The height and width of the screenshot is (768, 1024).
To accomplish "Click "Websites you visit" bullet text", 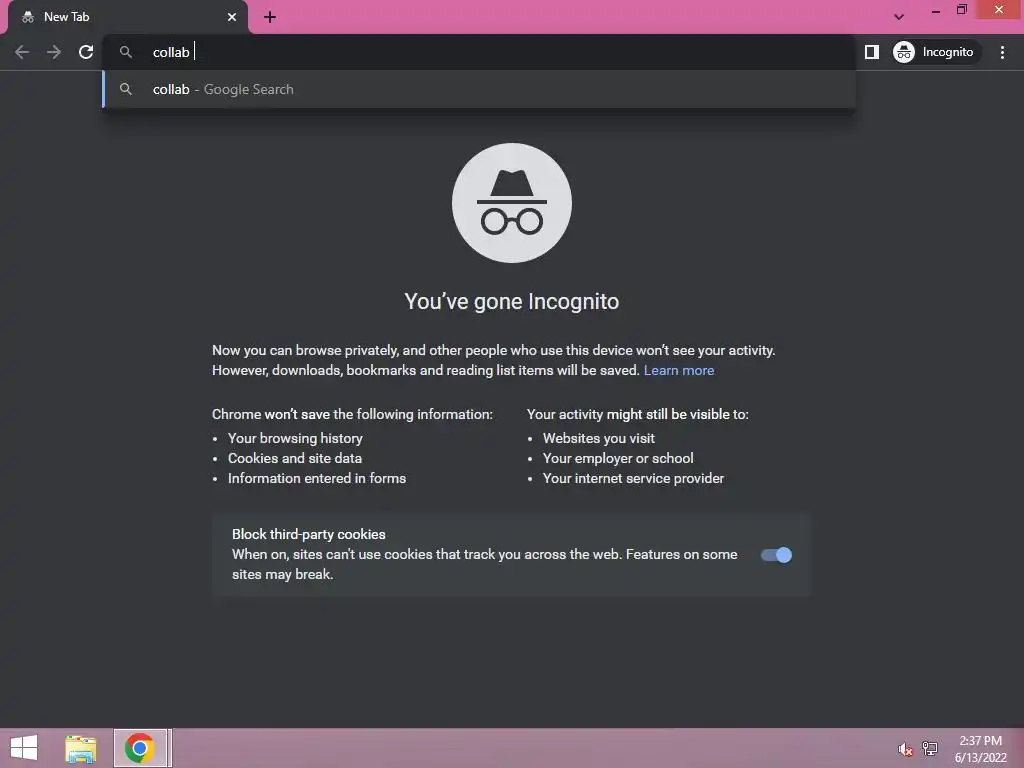I will coord(599,438).
